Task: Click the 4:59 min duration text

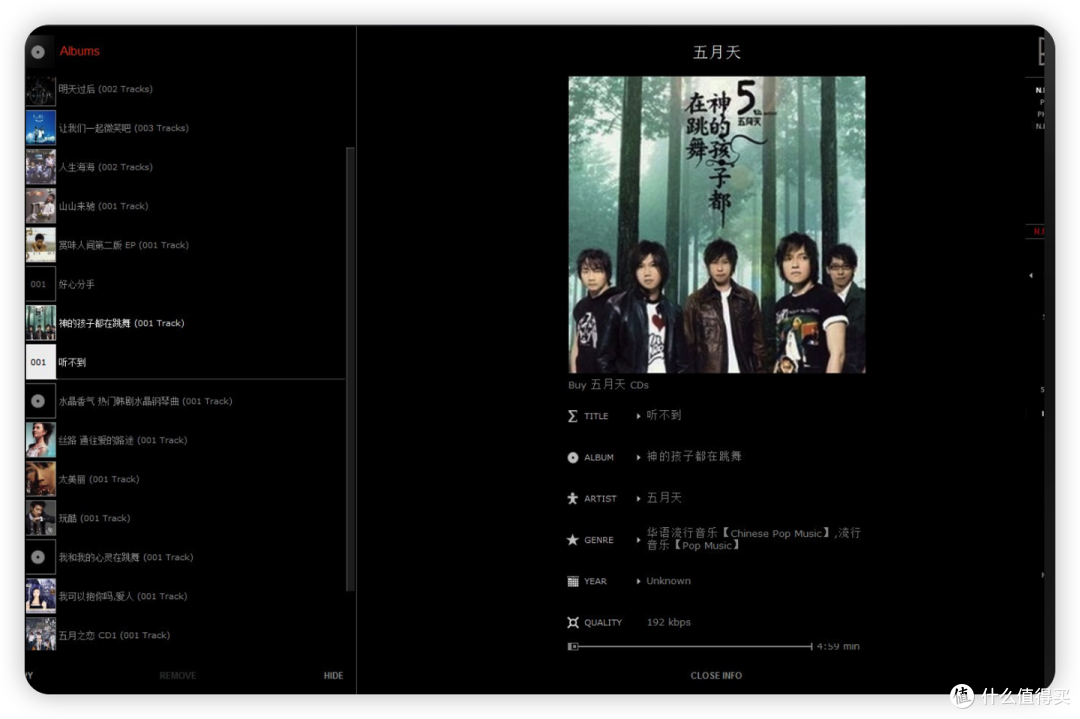Action: coord(838,647)
